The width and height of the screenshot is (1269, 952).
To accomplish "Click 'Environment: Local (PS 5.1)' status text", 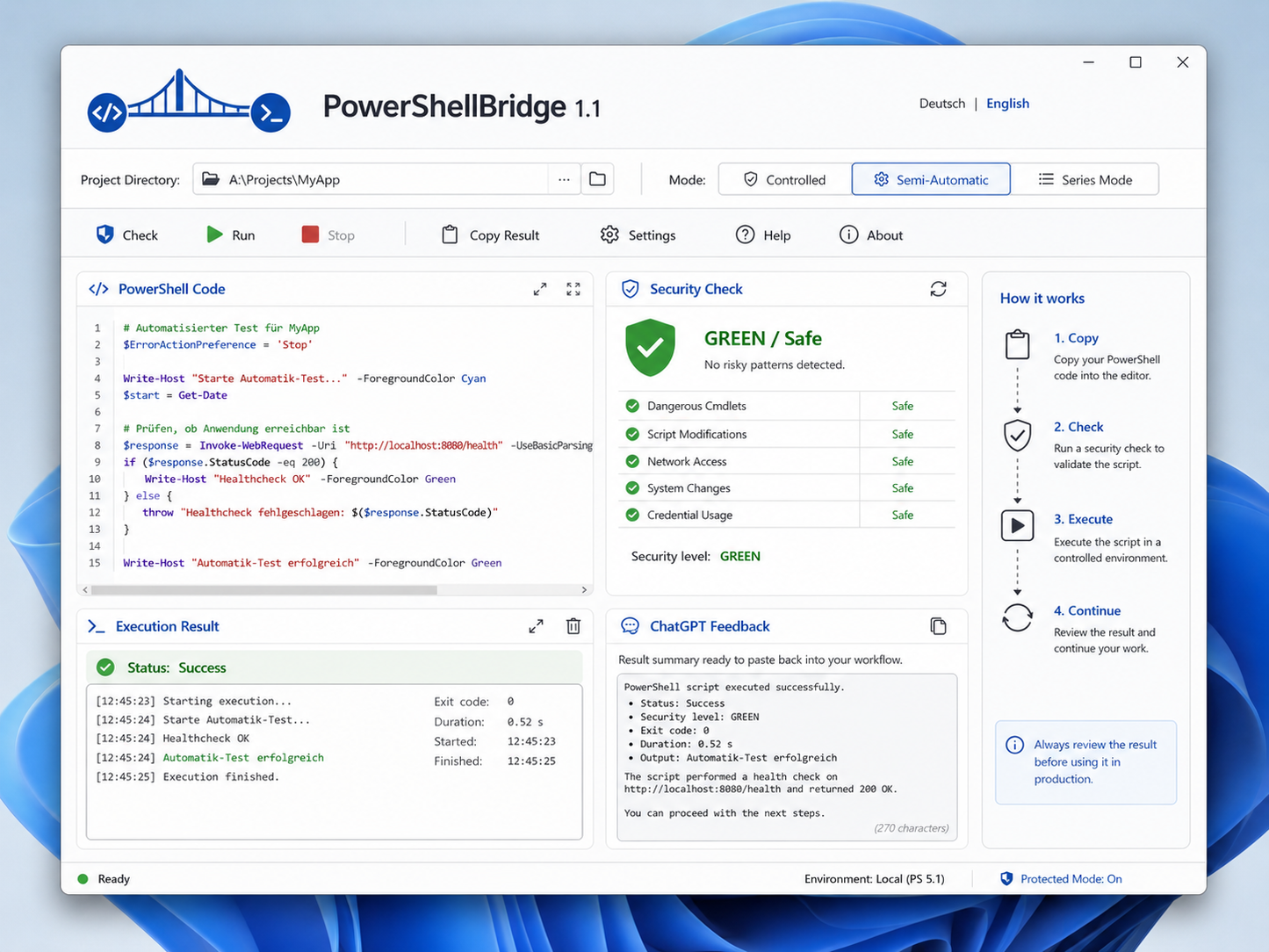I will pos(875,878).
